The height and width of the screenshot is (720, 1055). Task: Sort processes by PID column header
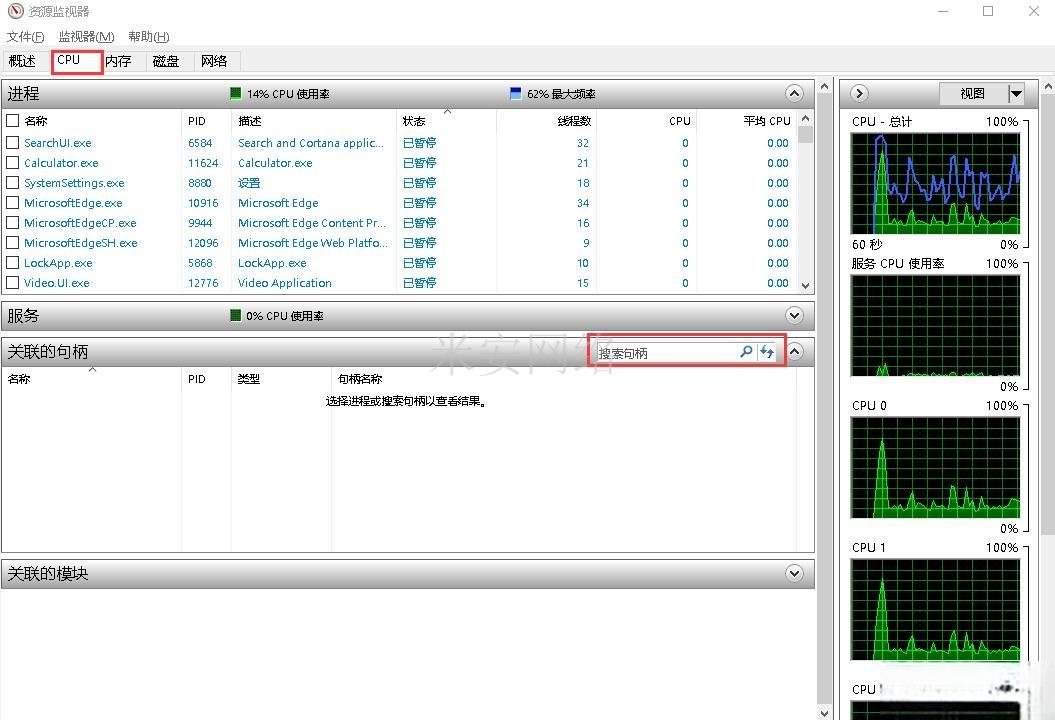196,121
